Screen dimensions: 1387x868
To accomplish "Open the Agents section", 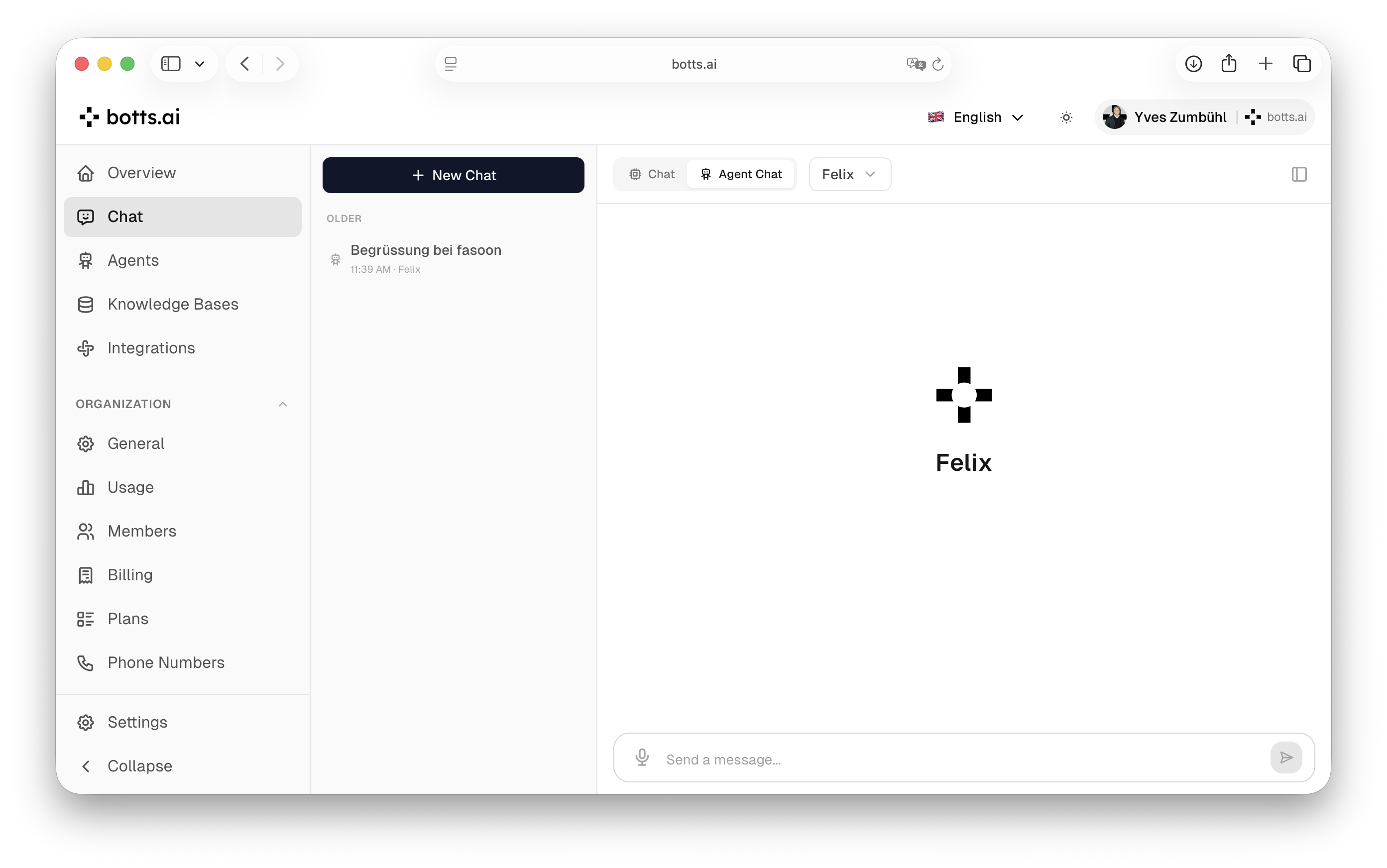I will coord(183,260).
